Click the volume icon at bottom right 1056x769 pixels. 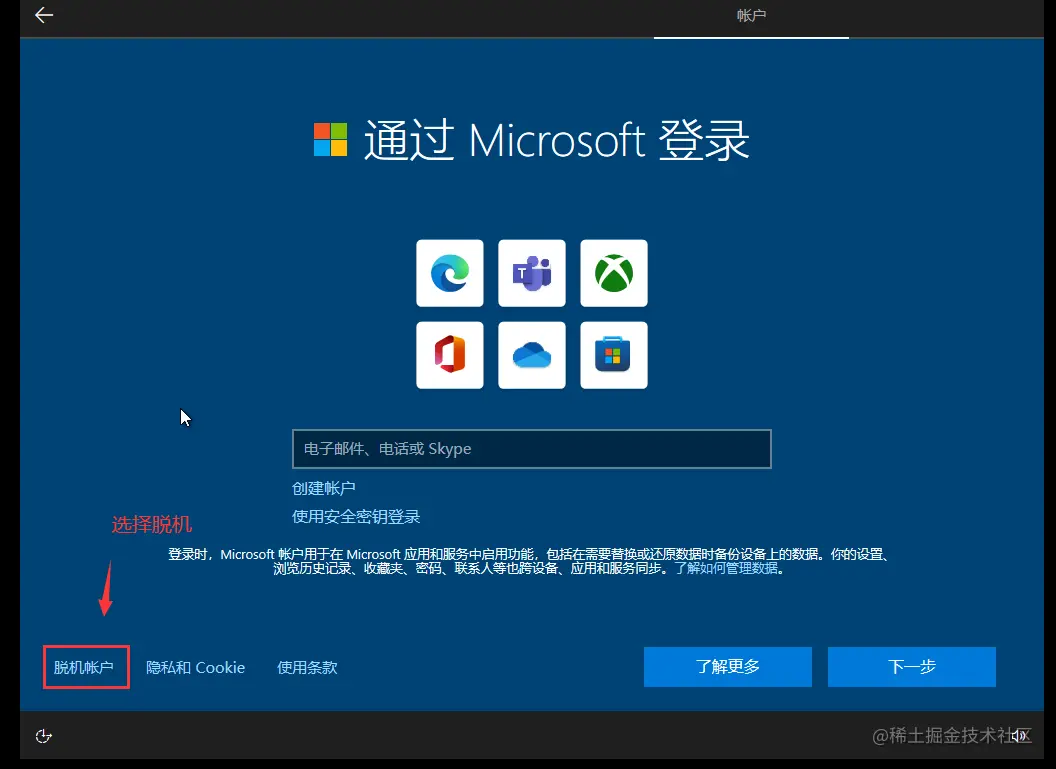(x=1019, y=736)
